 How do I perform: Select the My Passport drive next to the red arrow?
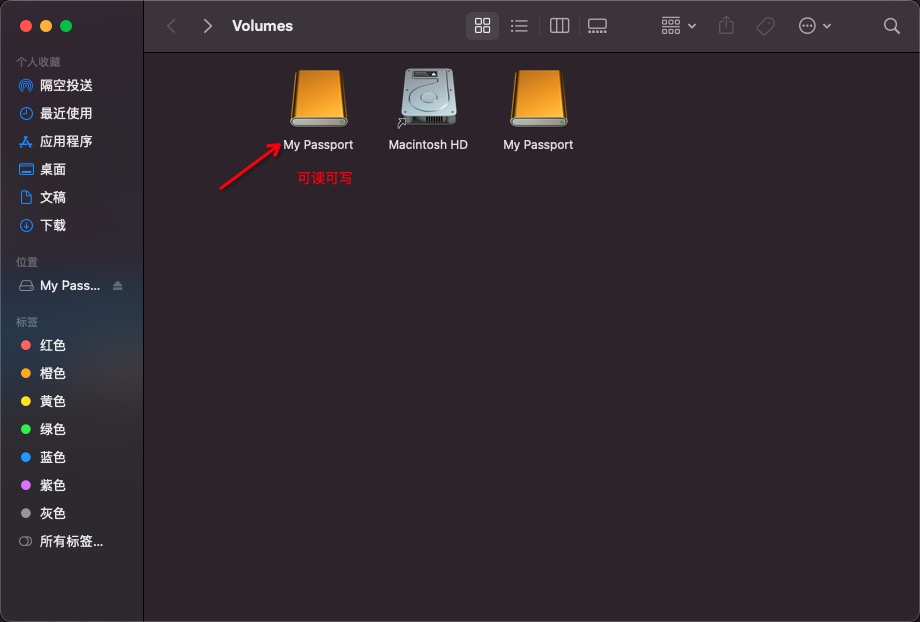click(319, 99)
